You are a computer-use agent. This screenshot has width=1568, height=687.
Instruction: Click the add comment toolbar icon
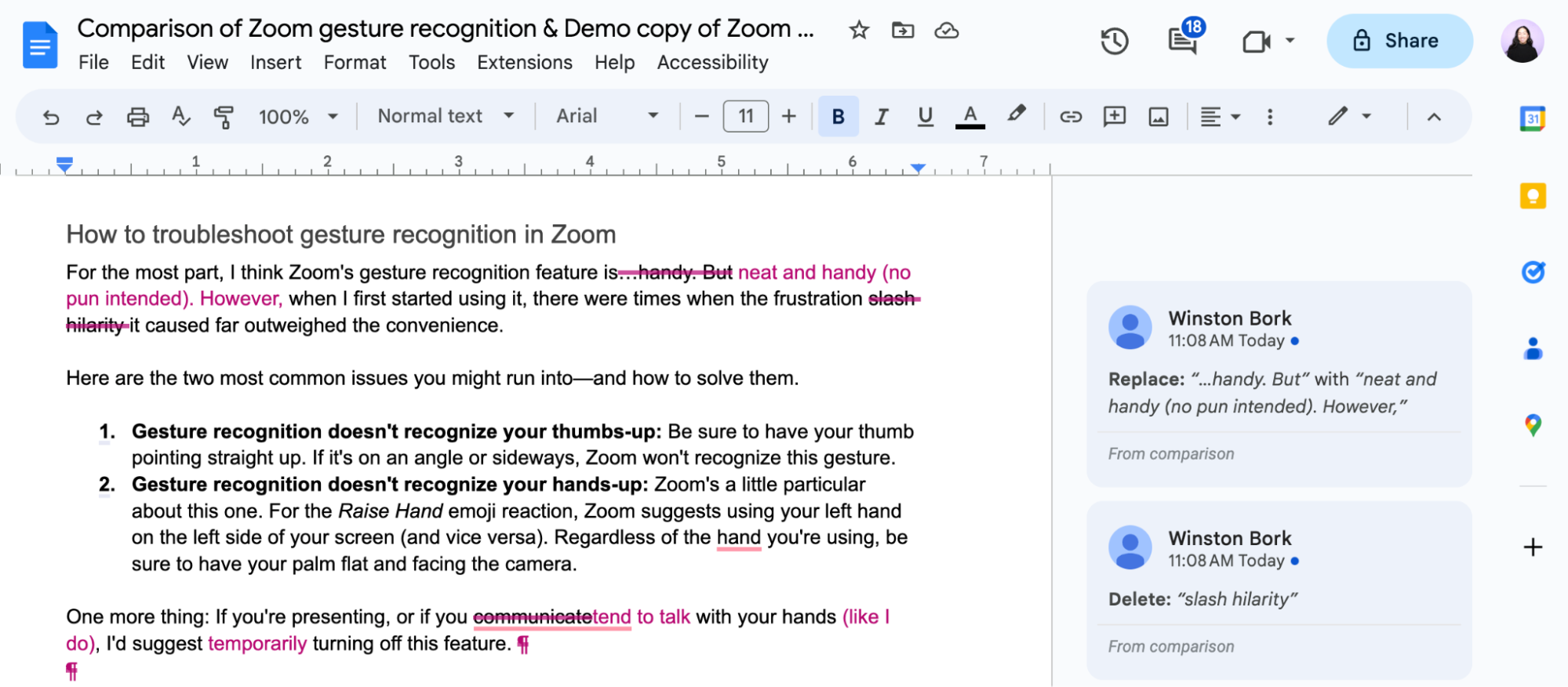click(x=1114, y=117)
